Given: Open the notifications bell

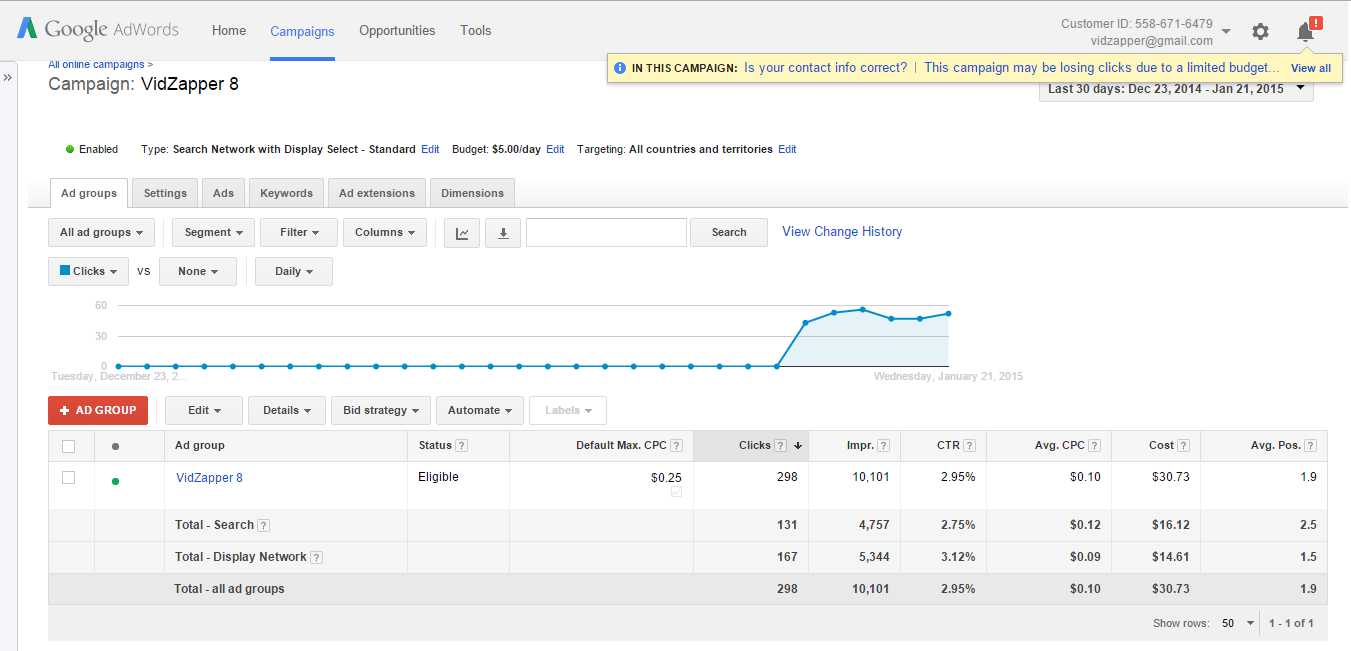Looking at the screenshot, I should 1305,32.
